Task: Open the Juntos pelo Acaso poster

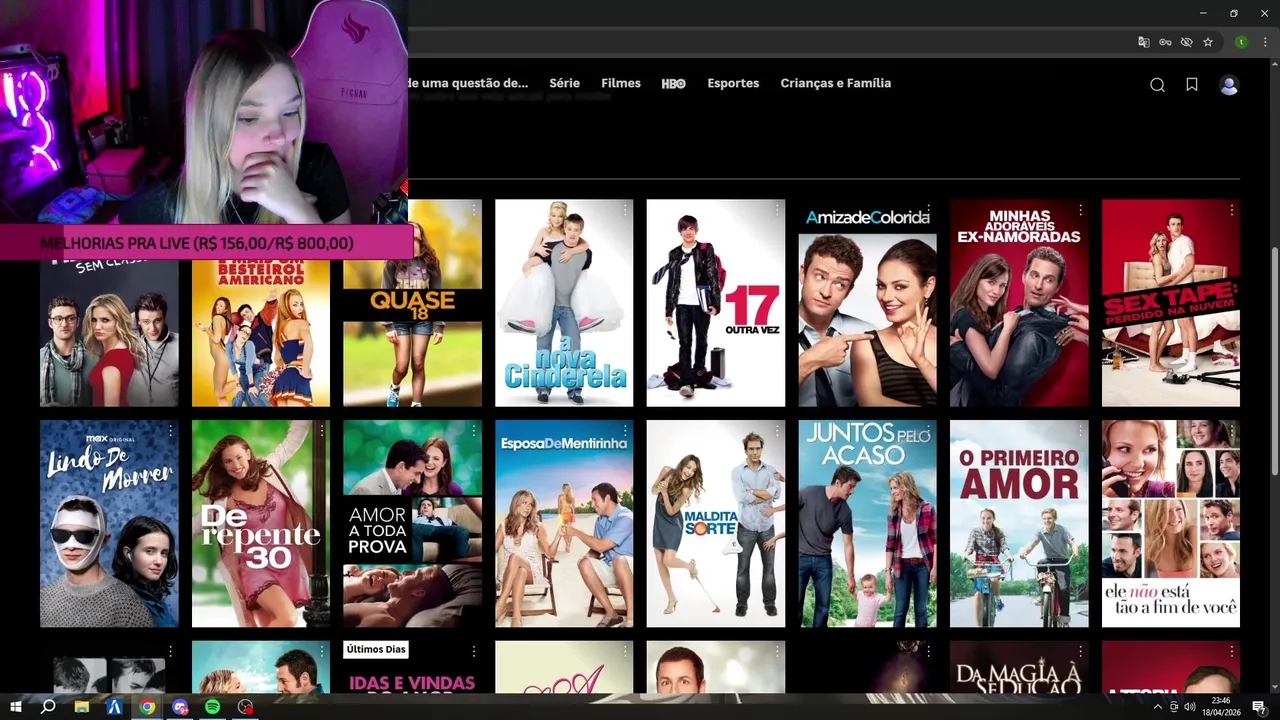Action: coord(868,523)
